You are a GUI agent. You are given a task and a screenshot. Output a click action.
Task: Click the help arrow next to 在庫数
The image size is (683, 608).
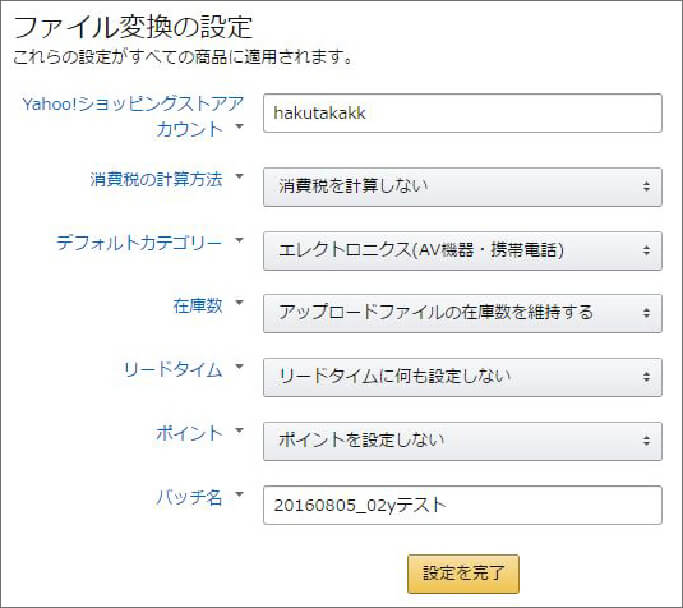tap(238, 305)
